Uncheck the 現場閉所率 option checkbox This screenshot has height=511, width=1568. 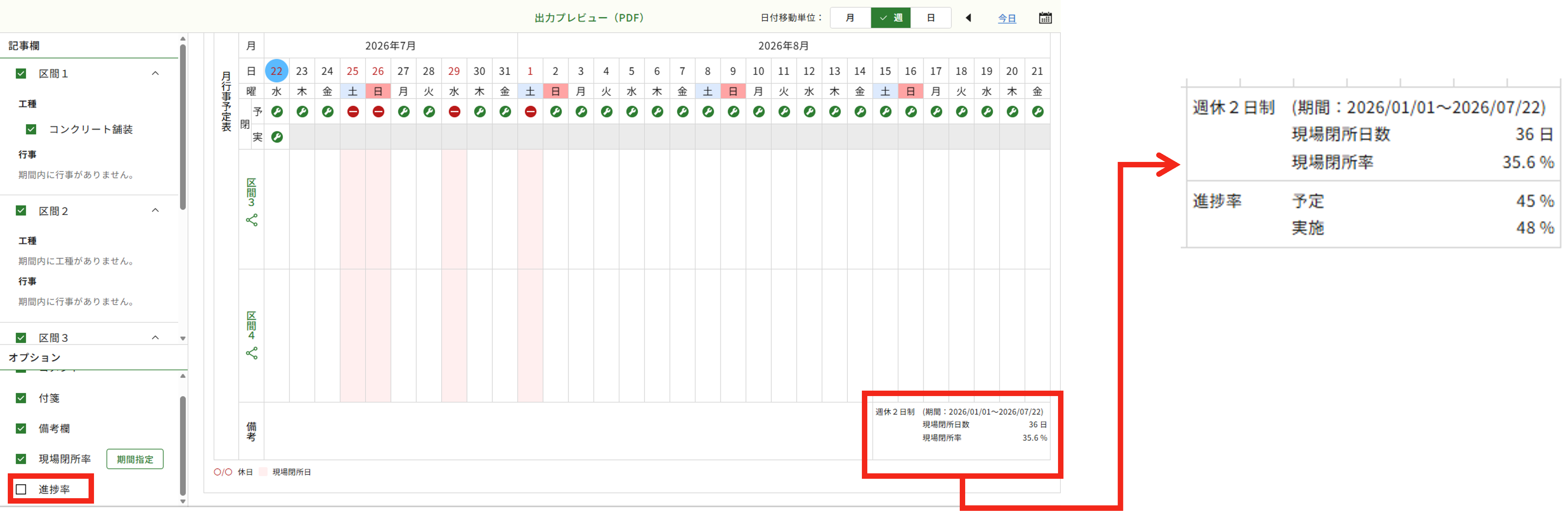tap(21, 459)
